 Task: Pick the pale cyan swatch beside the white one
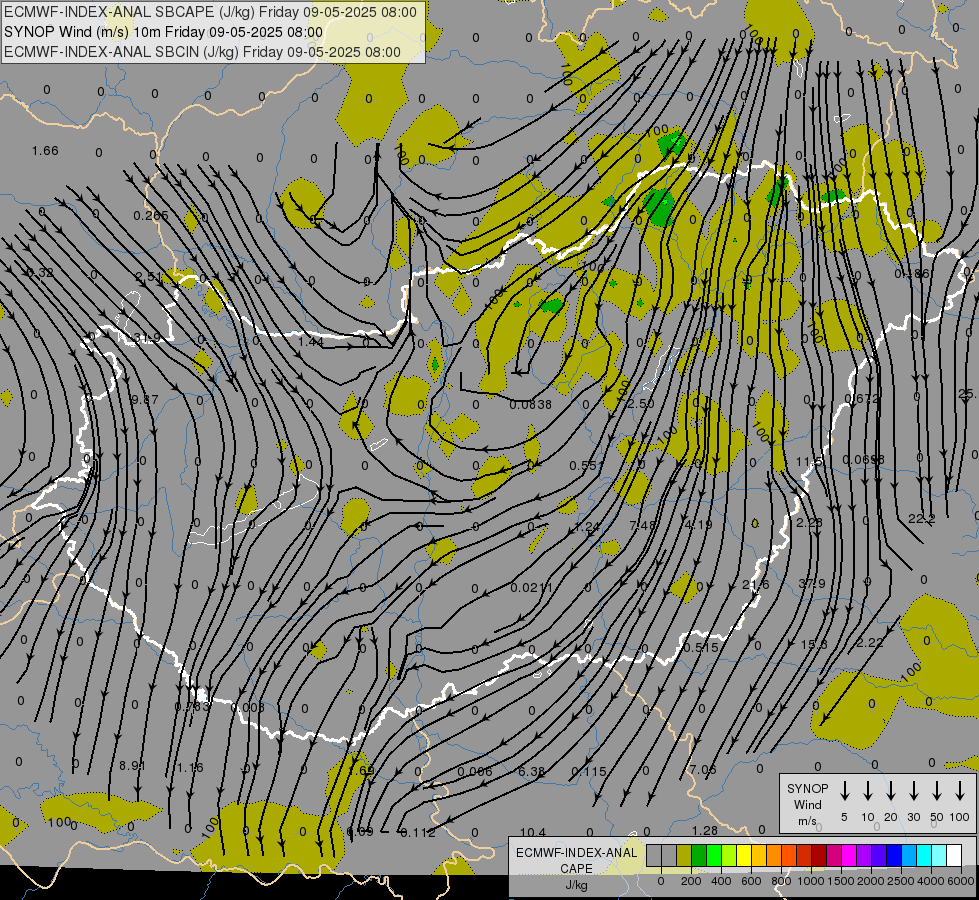pyautogui.click(x=938, y=856)
